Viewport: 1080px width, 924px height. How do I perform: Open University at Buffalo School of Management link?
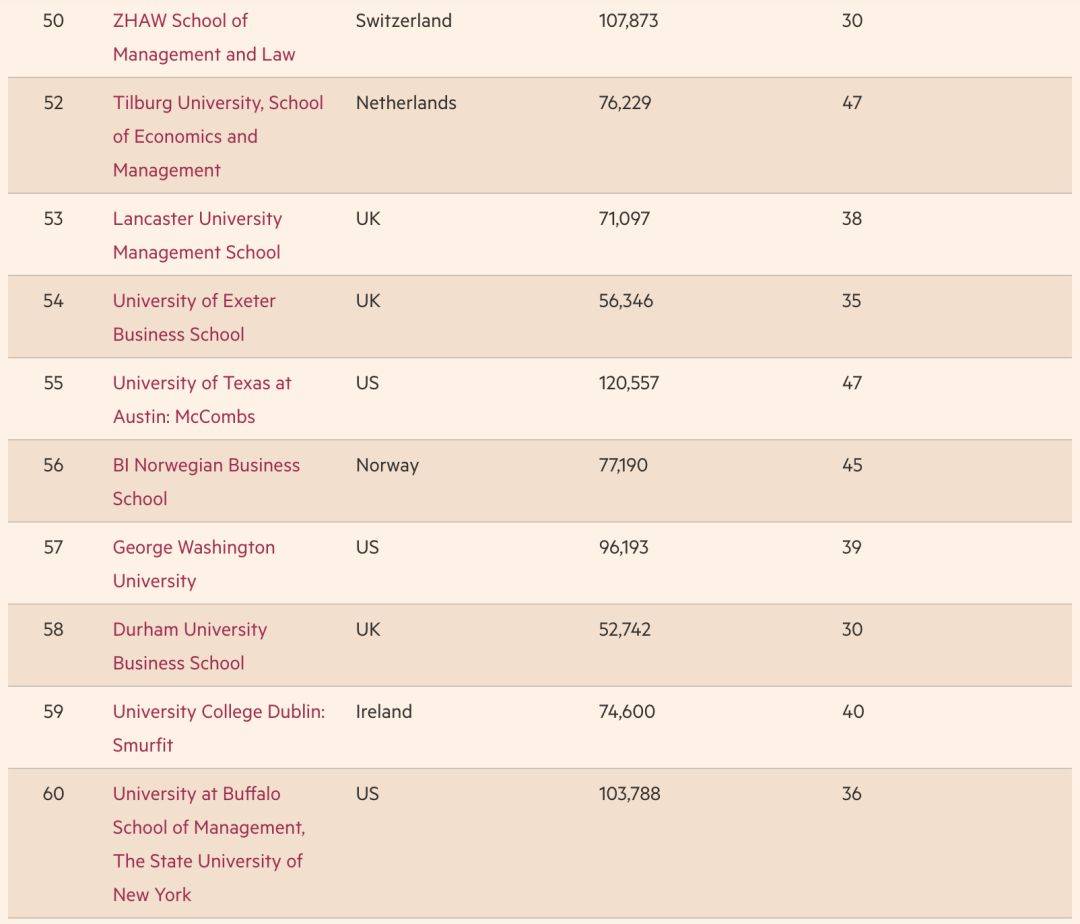click(209, 844)
